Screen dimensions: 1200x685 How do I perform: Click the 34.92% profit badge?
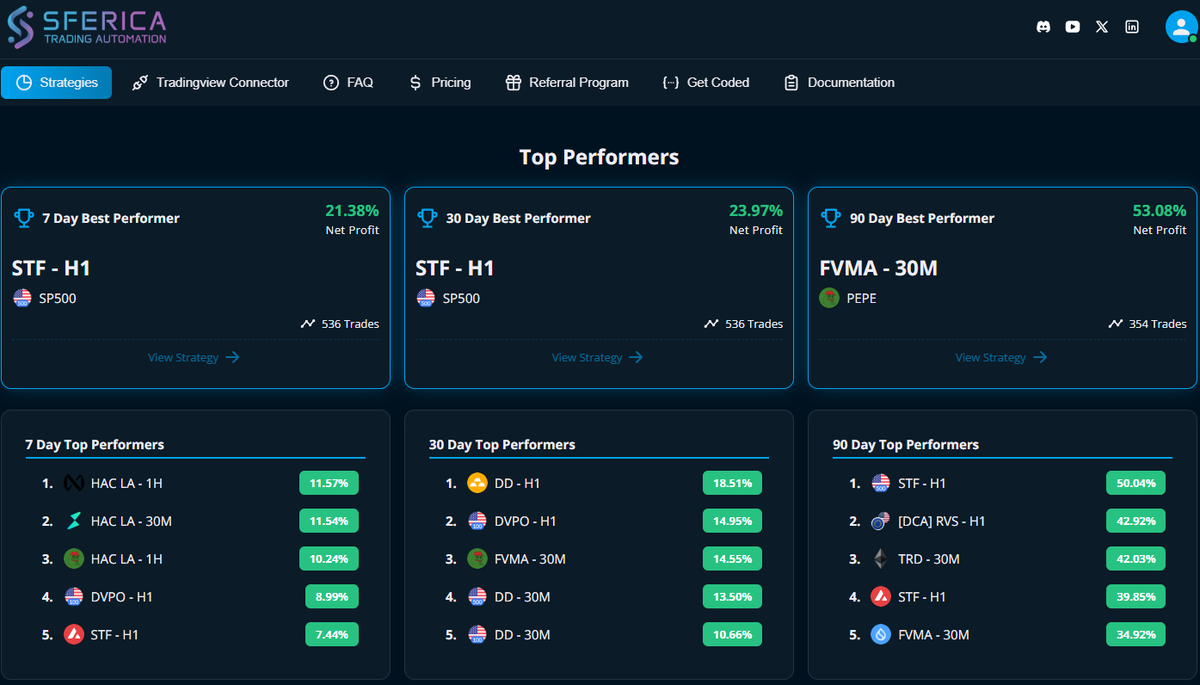coord(1136,635)
